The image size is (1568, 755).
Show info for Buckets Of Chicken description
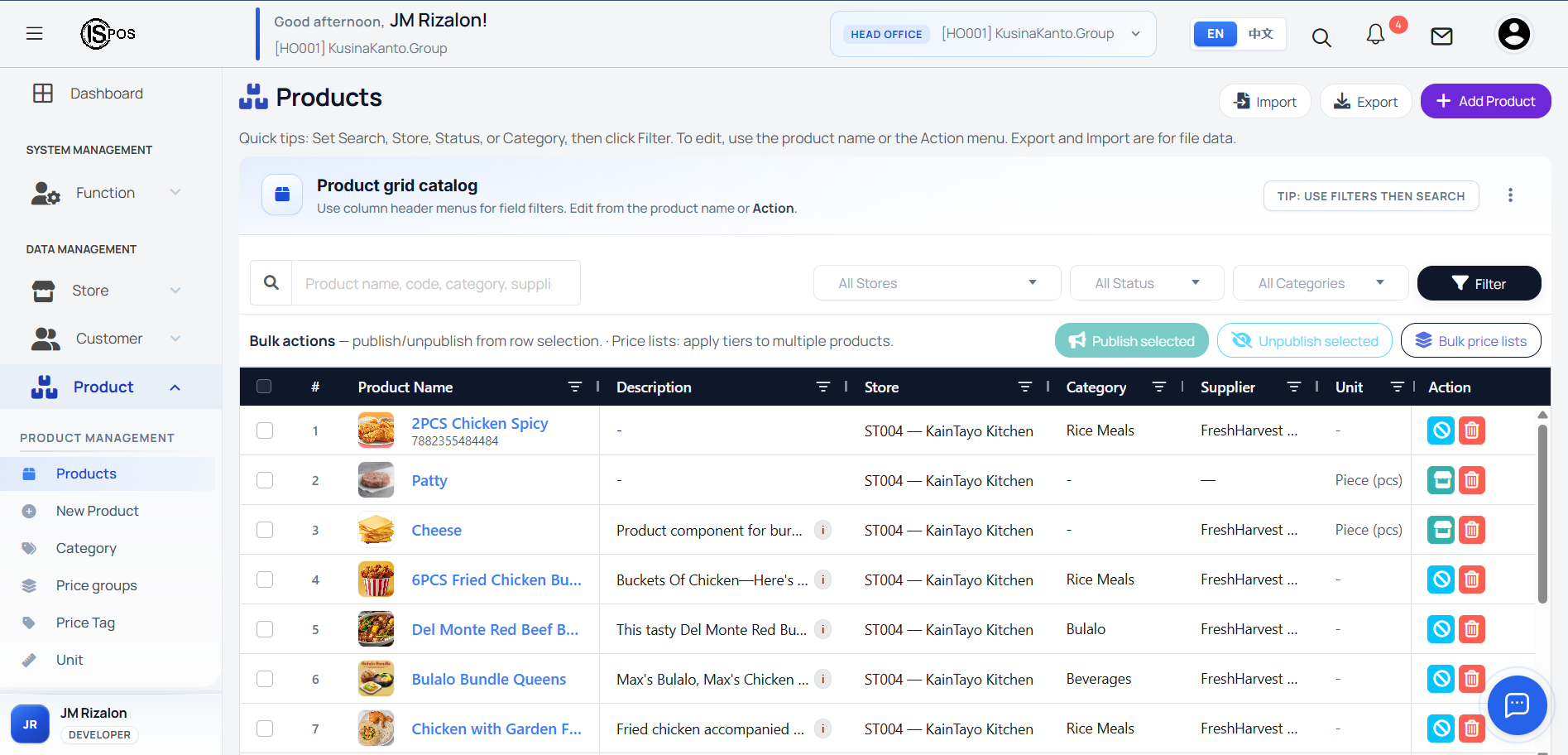pyautogui.click(x=822, y=579)
